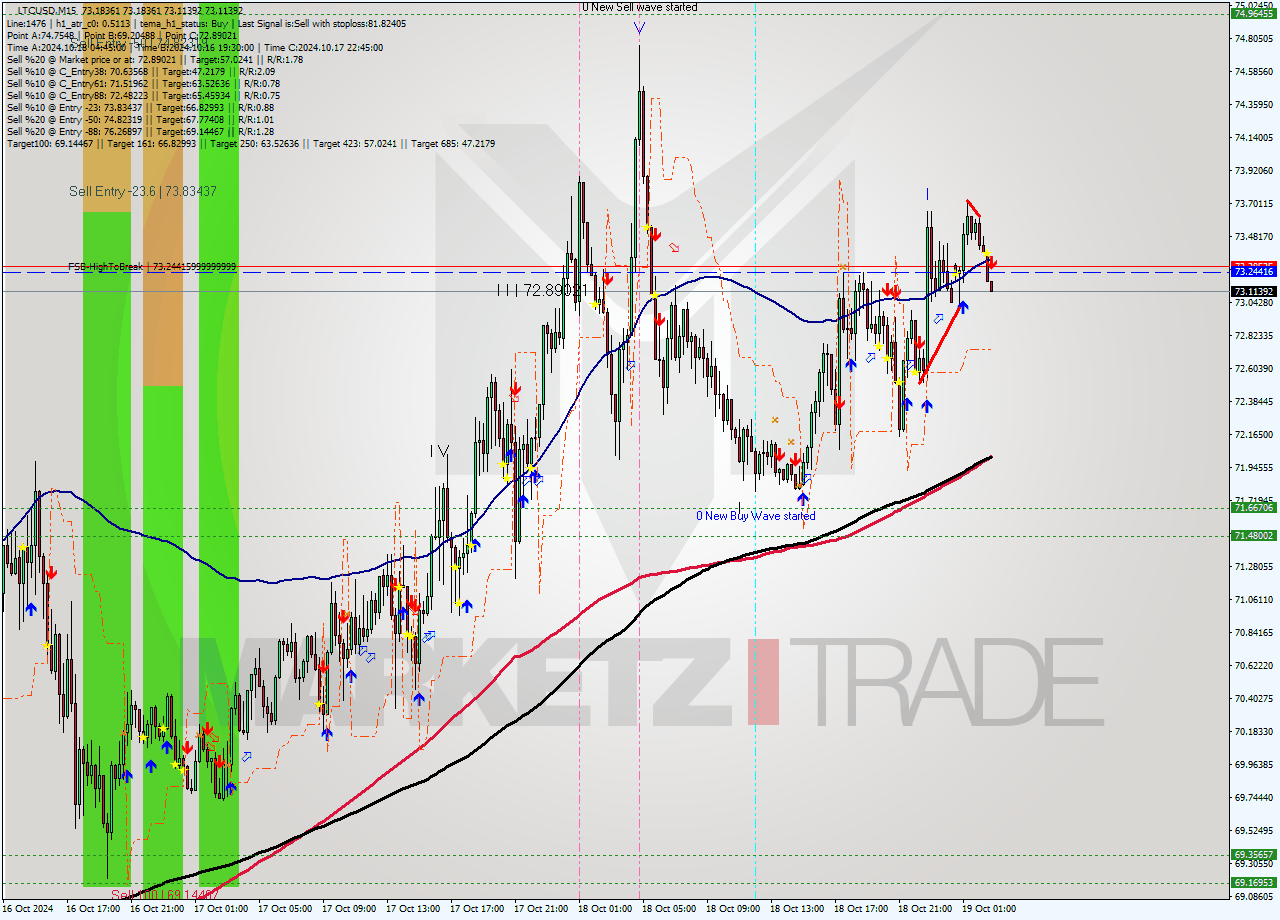Click the 73.92060 price axis value
Screen dimensions: 1280x920
coord(1253,170)
